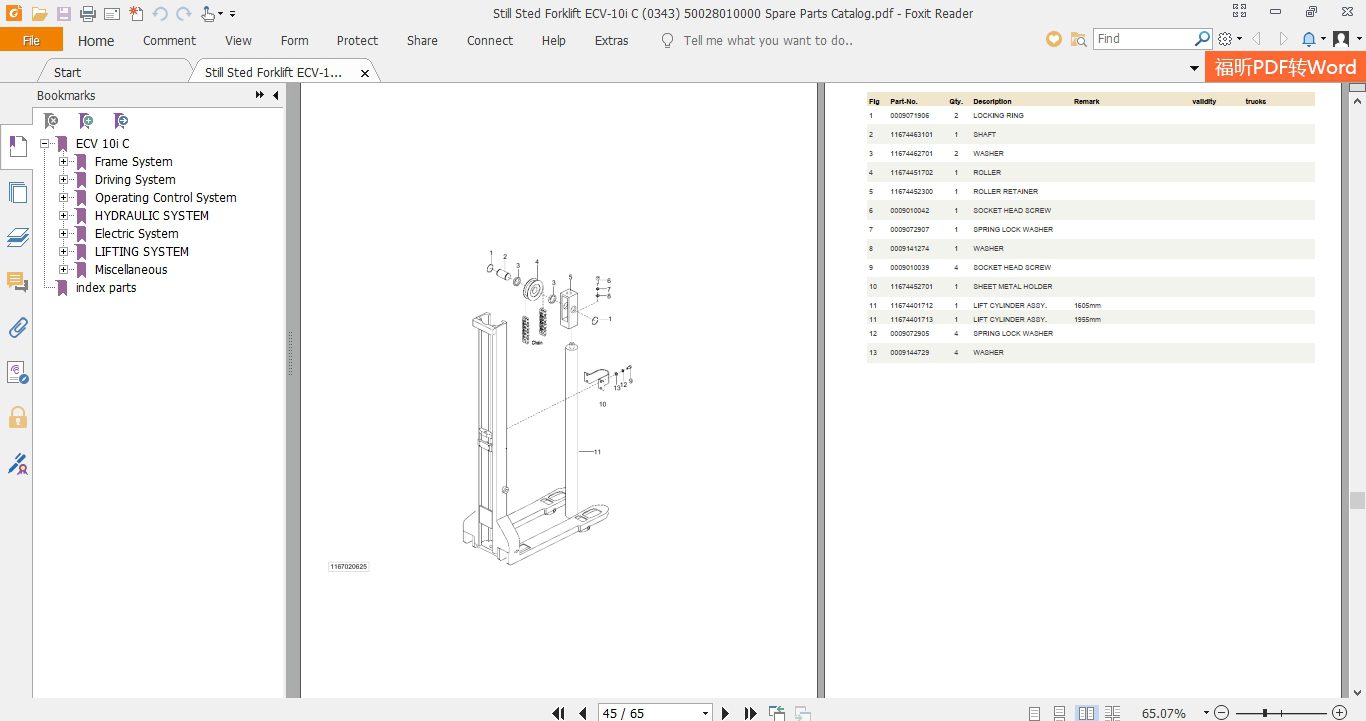This screenshot has width=1366, height=721.
Task: Enable continuous scrolling view mode
Action: click(x=1059, y=713)
